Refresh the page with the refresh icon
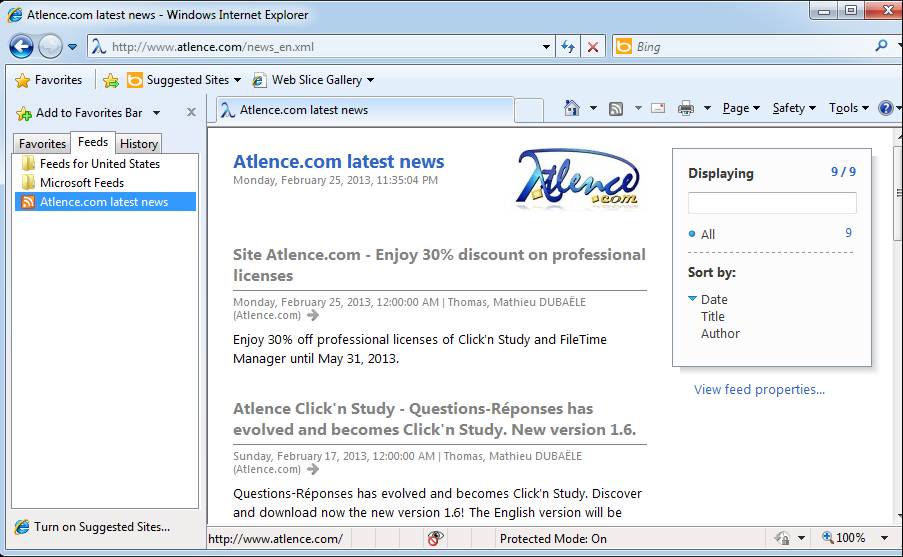Screen dimensions: 903x557 point(568,47)
